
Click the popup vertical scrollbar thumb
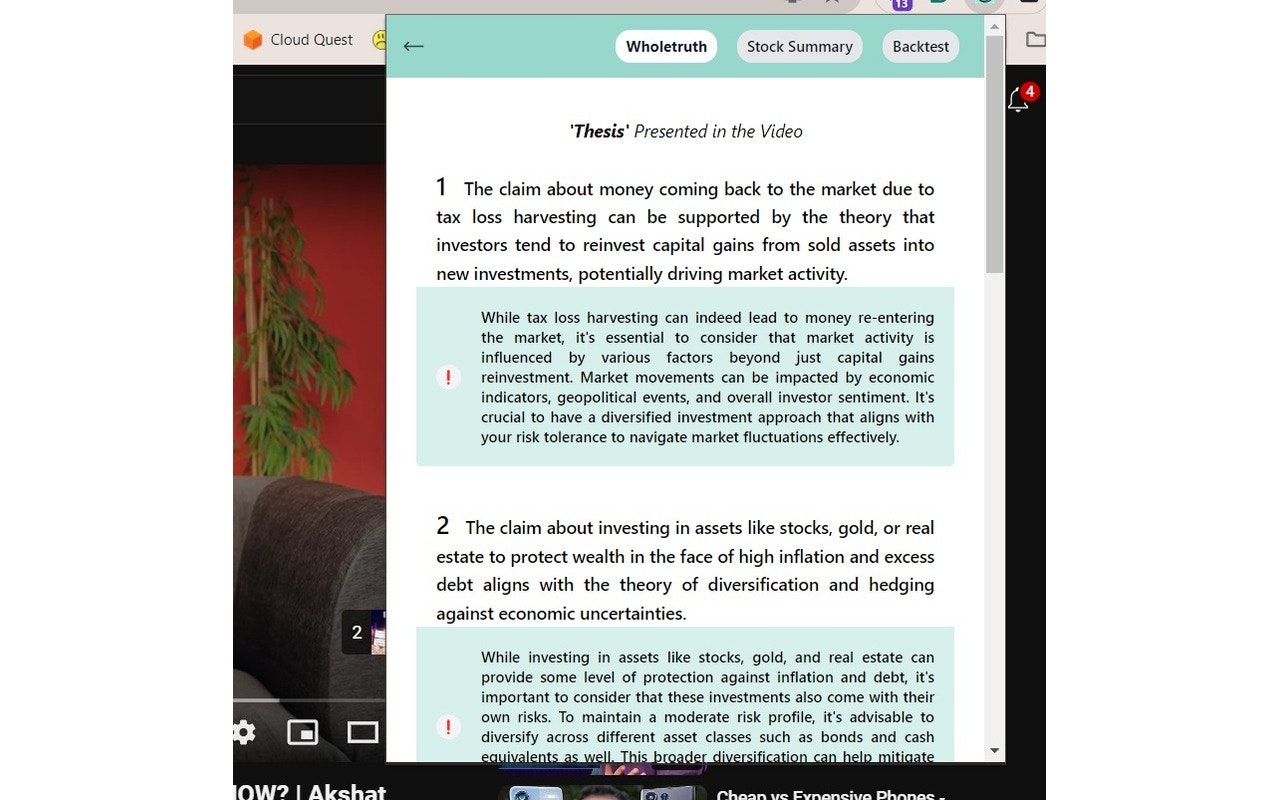click(994, 154)
